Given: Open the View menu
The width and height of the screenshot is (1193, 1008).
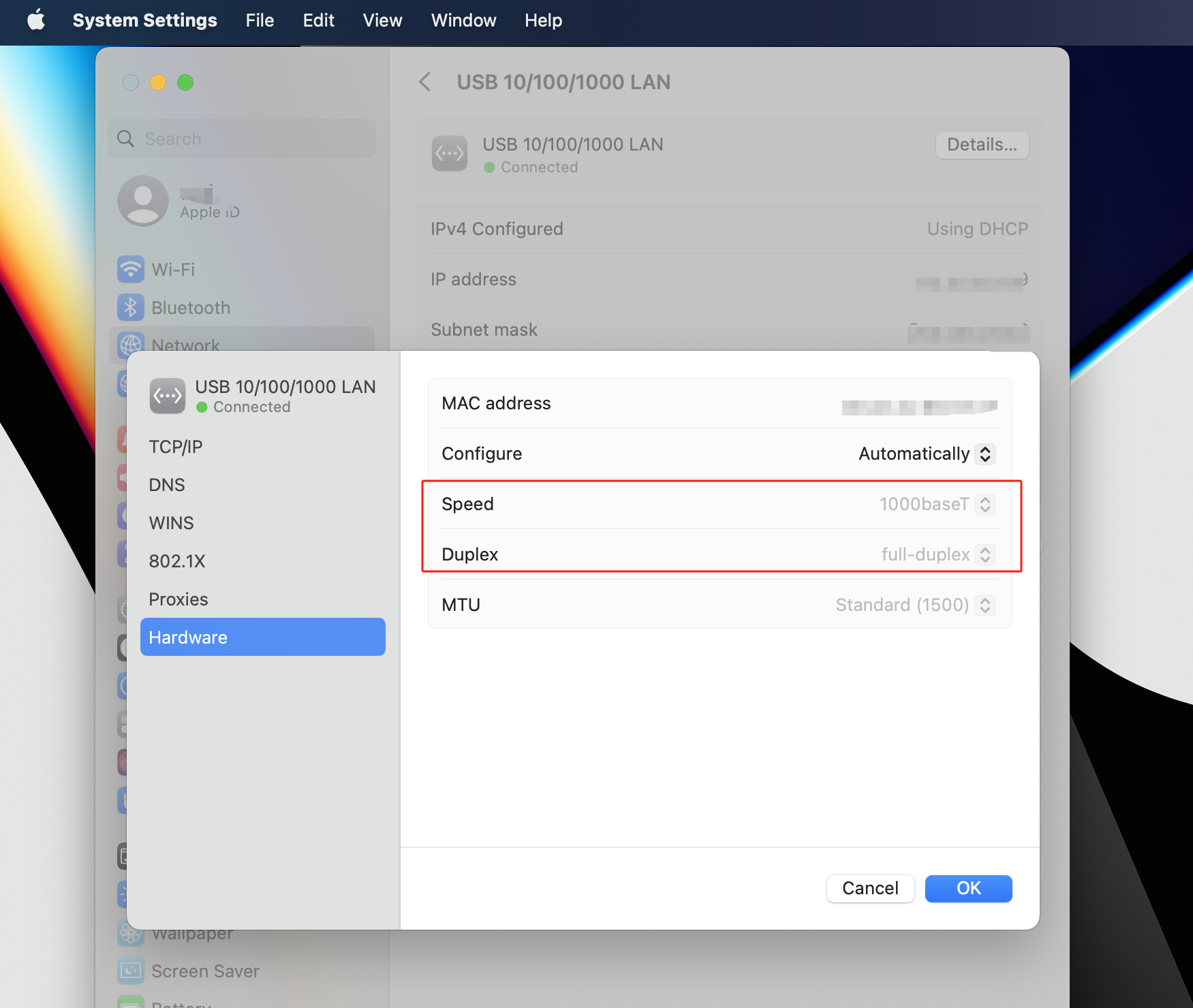Looking at the screenshot, I should pyautogui.click(x=382, y=20).
